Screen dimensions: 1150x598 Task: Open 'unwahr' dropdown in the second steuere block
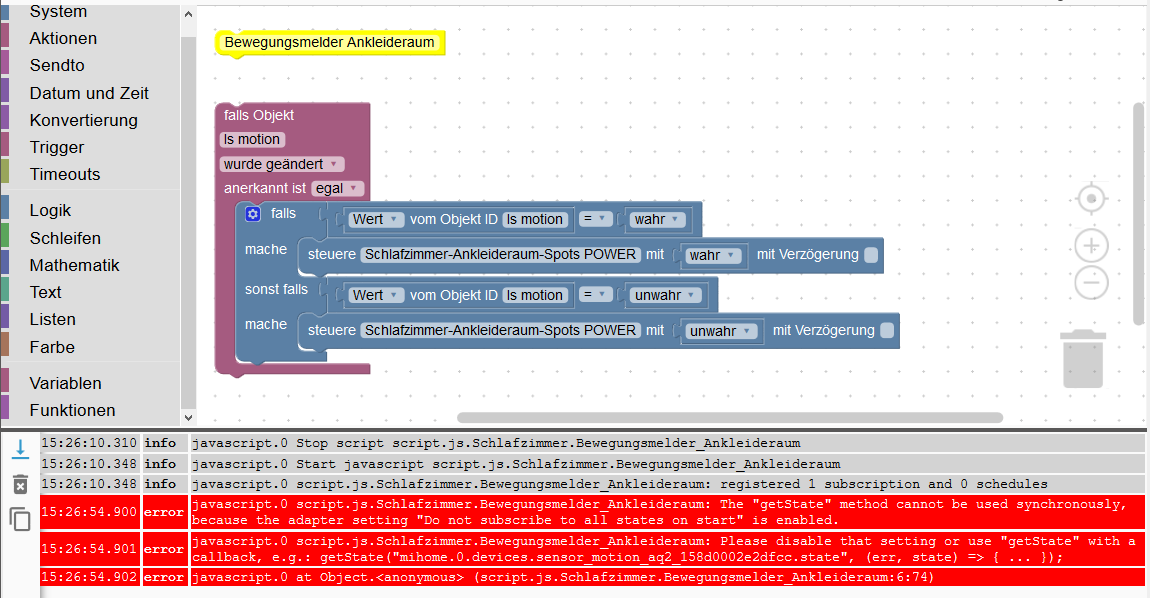tap(720, 331)
